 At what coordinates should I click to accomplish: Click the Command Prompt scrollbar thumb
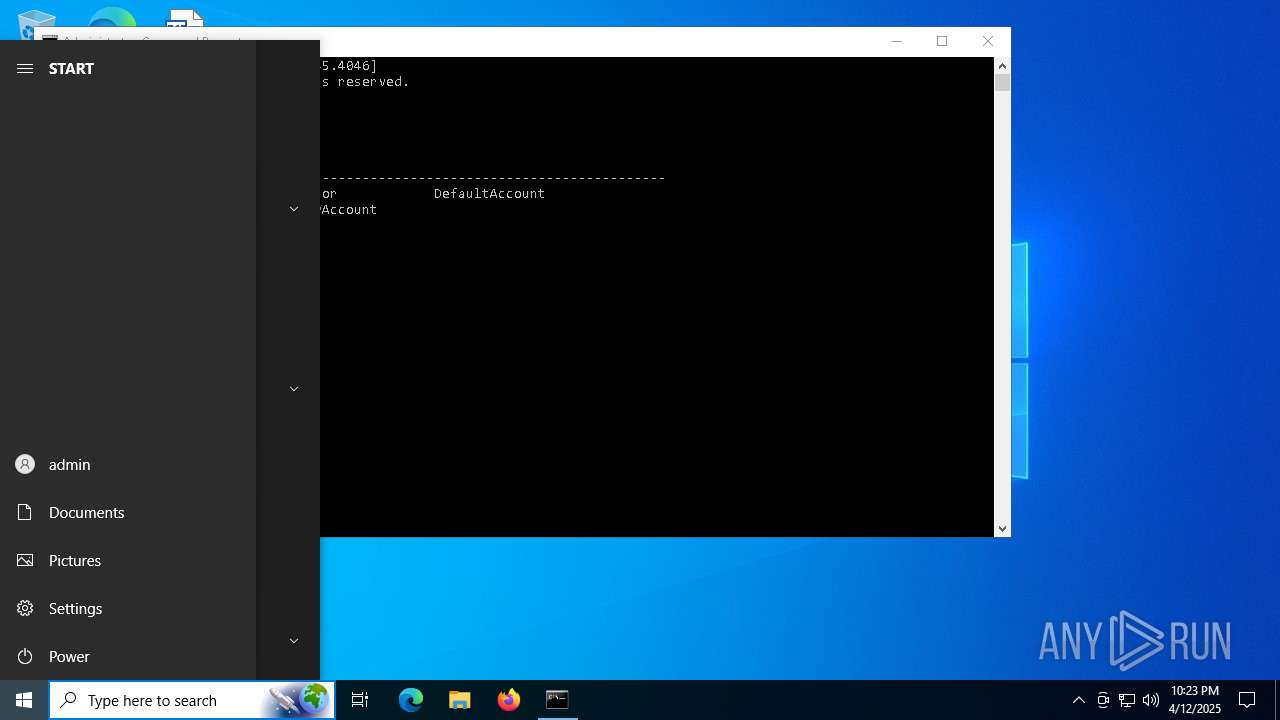click(x=1002, y=83)
